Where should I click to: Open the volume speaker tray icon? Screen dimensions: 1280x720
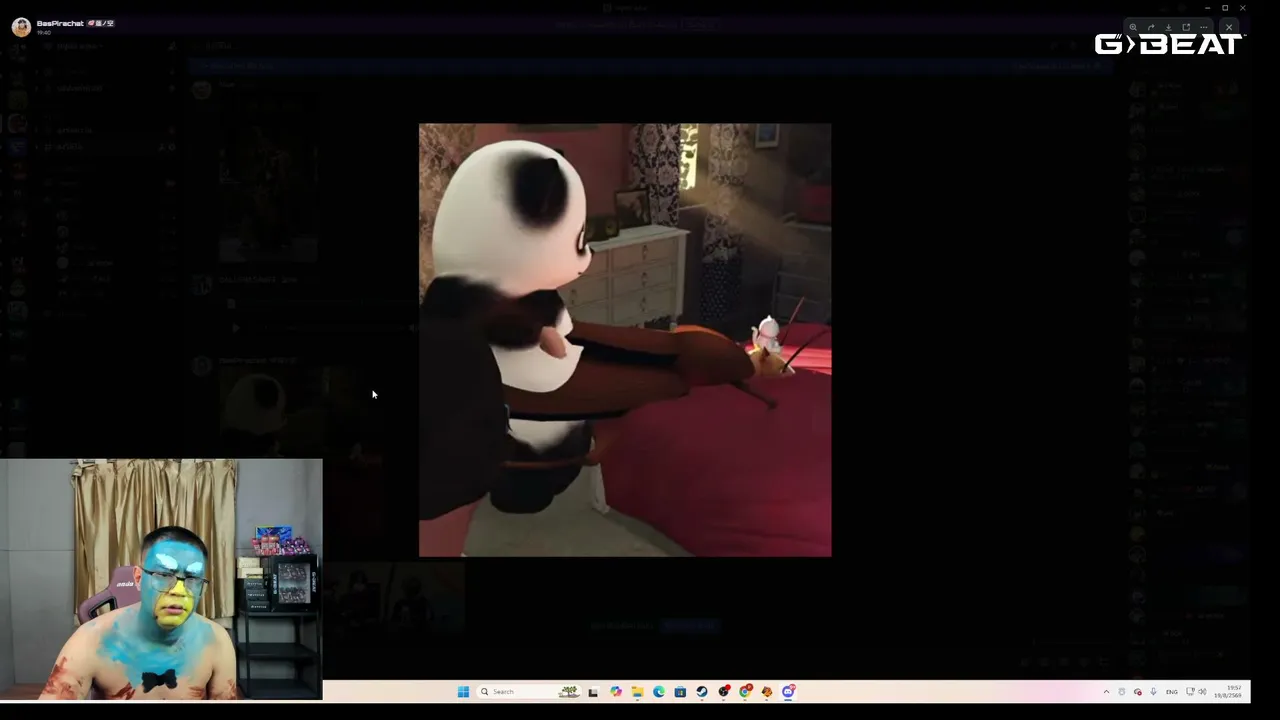(1202, 692)
